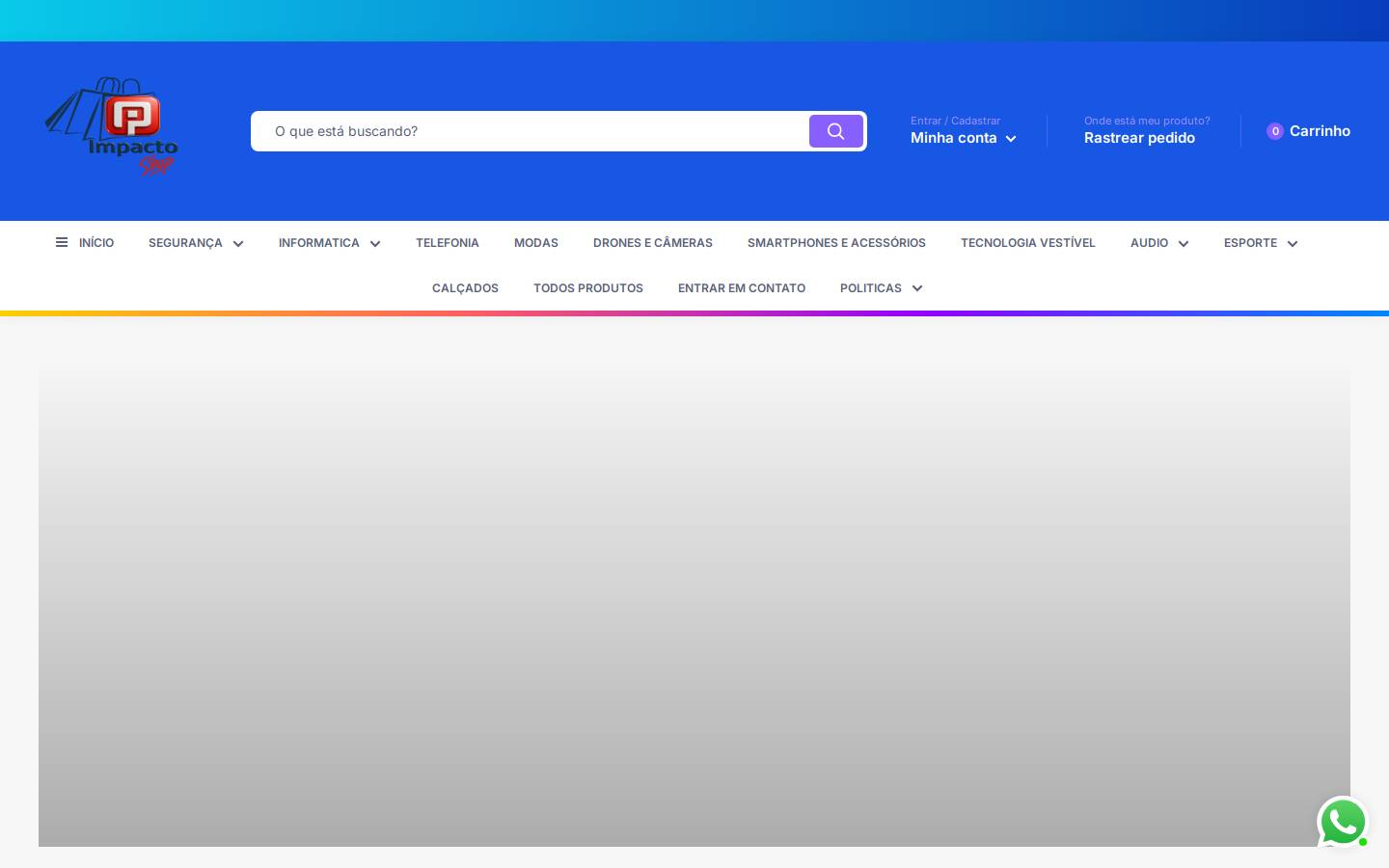
Task: Open the POLITICAS menu label
Action: [x=871, y=288]
